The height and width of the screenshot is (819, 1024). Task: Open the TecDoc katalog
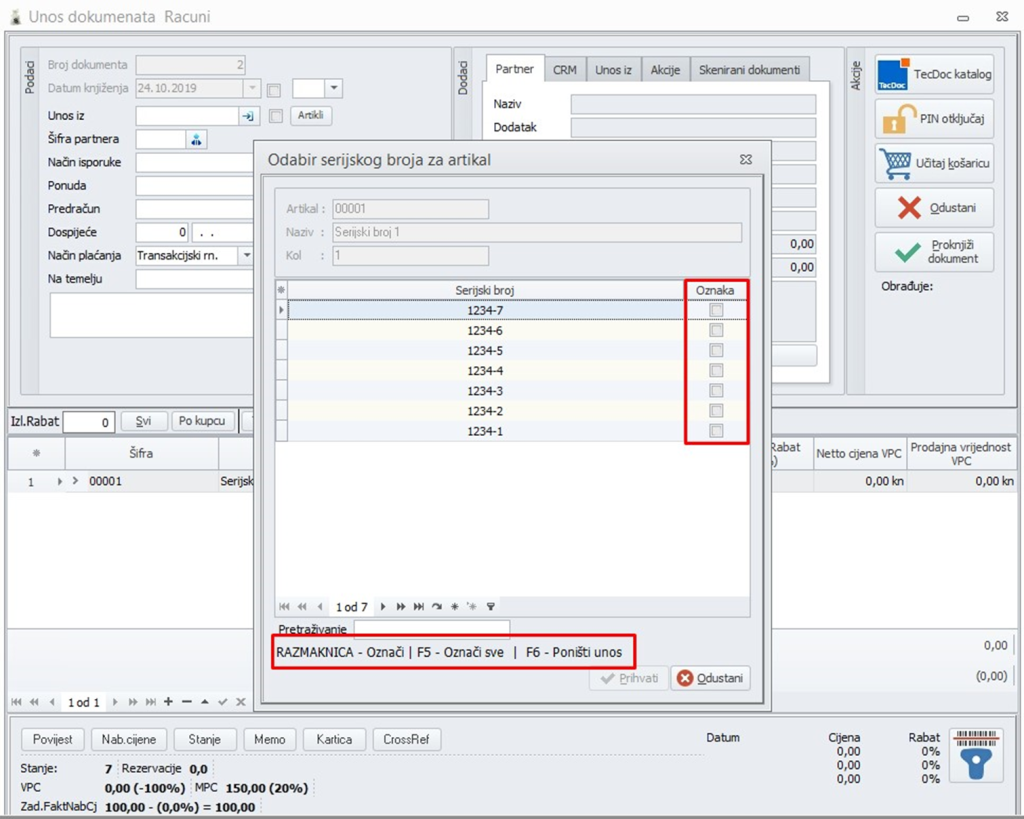(934, 75)
